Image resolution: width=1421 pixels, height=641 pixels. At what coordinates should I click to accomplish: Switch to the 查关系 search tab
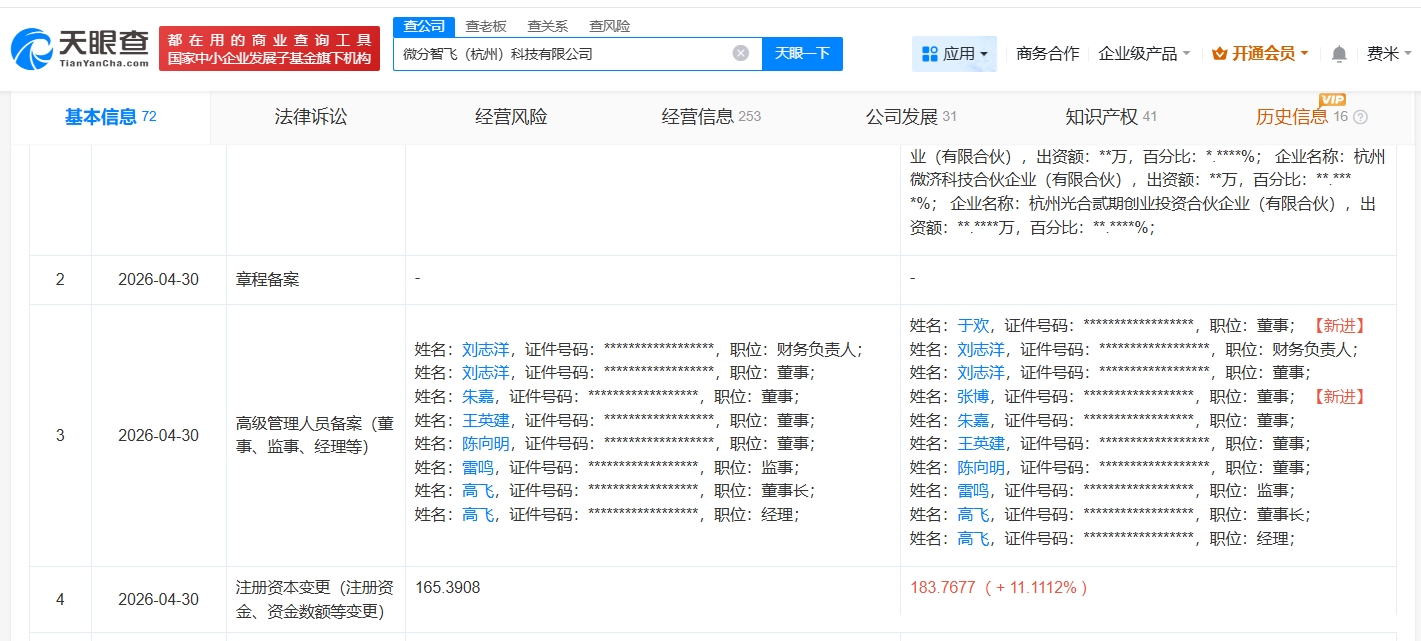(548, 26)
